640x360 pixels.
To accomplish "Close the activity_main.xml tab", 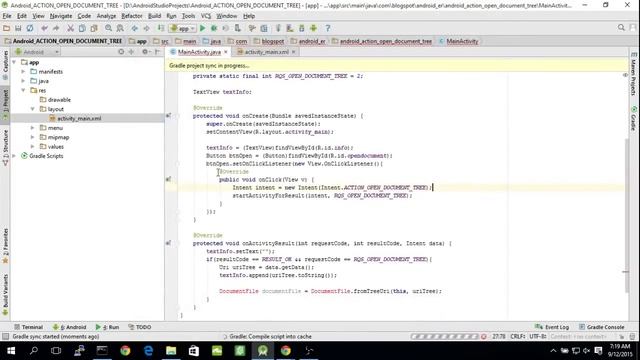I will tap(293, 52).
